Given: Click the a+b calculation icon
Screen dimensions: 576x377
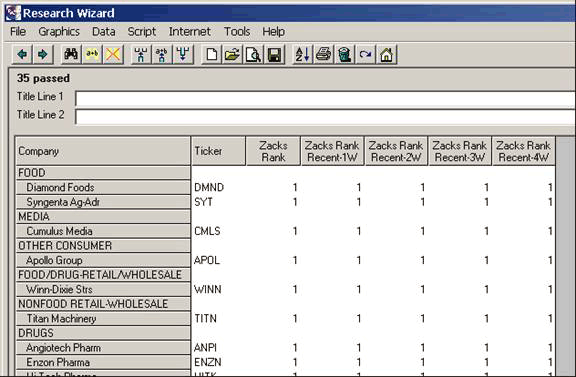Looking at the screenshot, I should pos(92,55).
